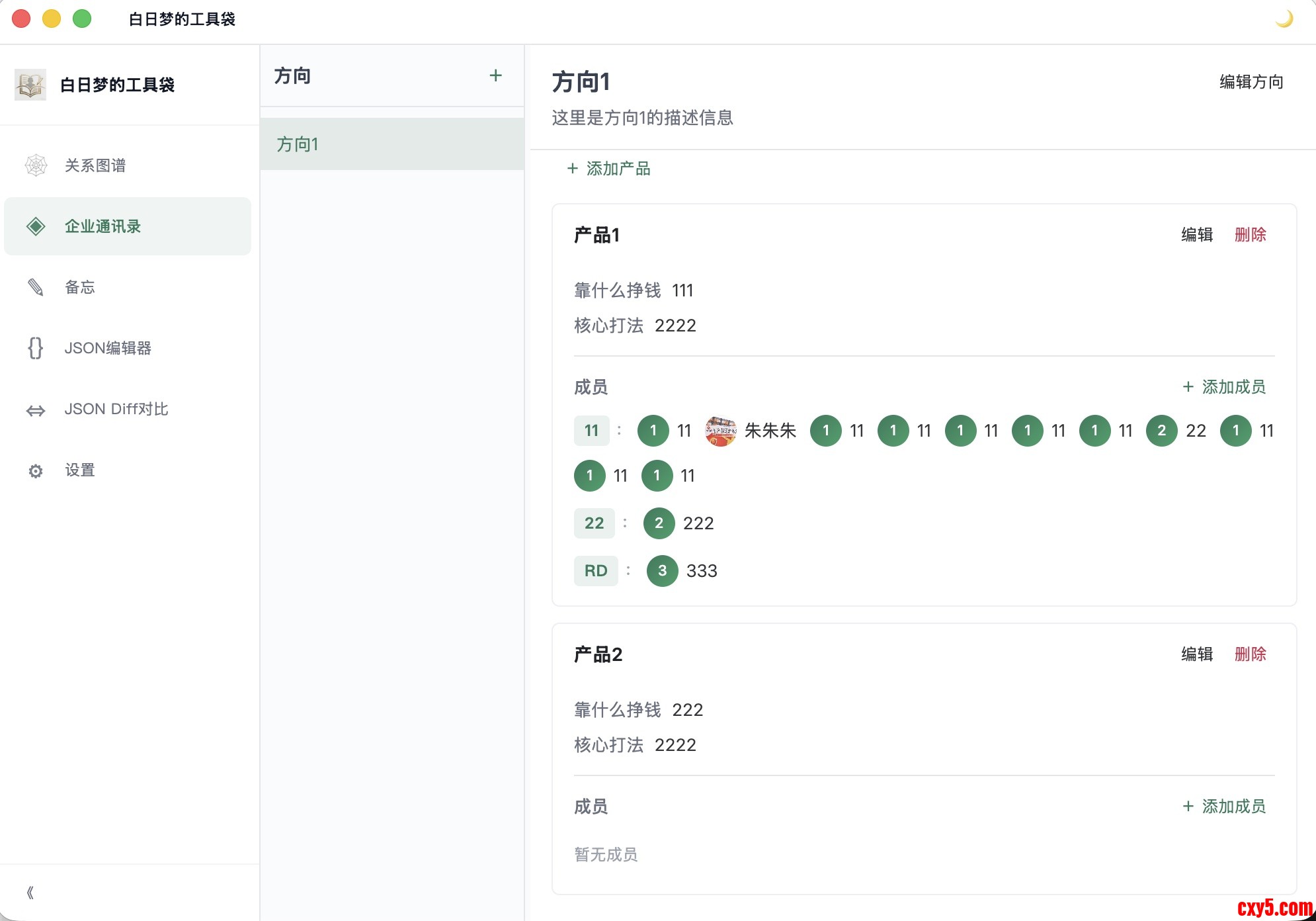The image size is (1316, 921).
Task: Delete 产品1 with 删除
Action: [x=1250, y=235]
